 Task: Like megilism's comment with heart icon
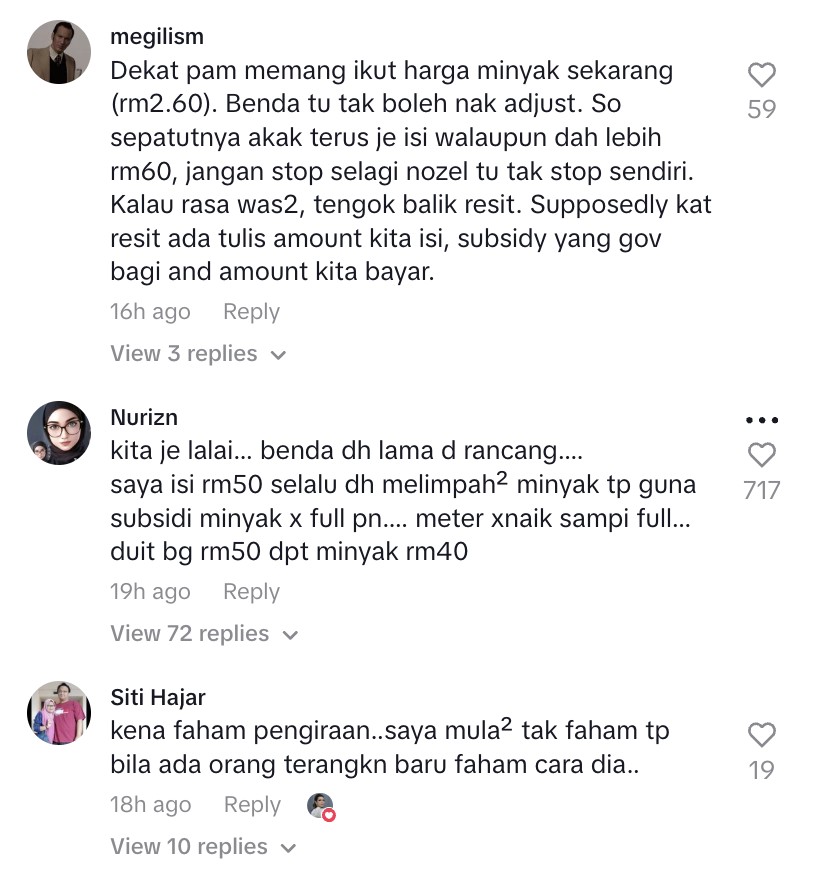pyautogui.click(x=761, y=75)
